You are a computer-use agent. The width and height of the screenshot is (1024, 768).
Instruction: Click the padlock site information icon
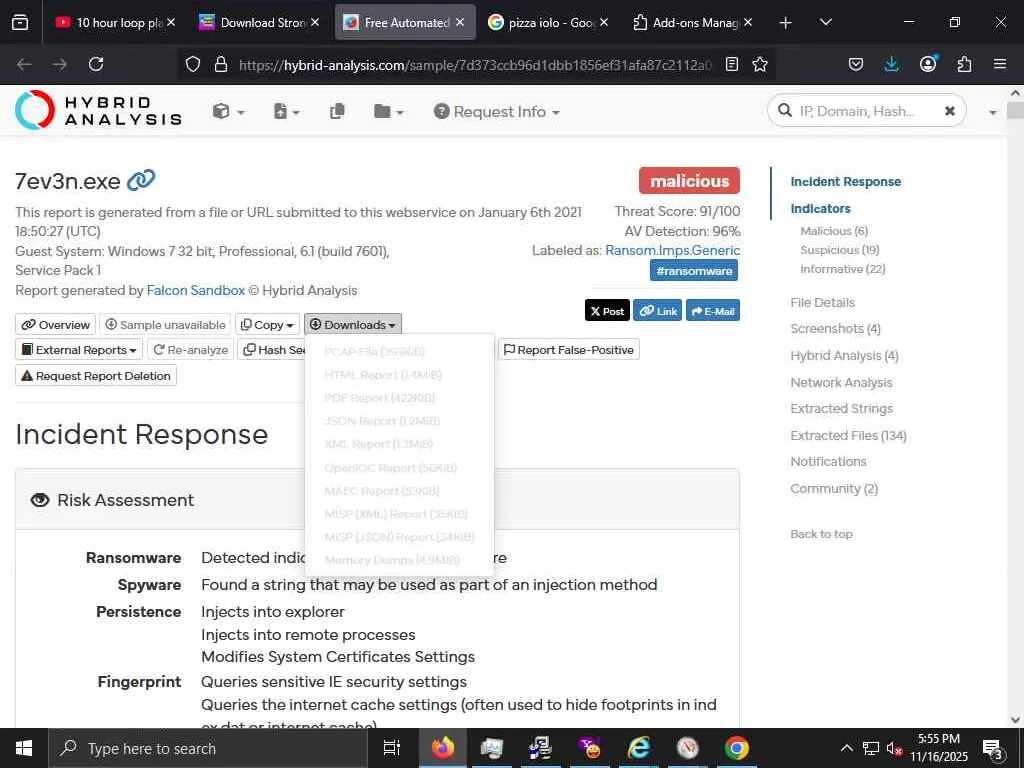(x=221, y=64)
